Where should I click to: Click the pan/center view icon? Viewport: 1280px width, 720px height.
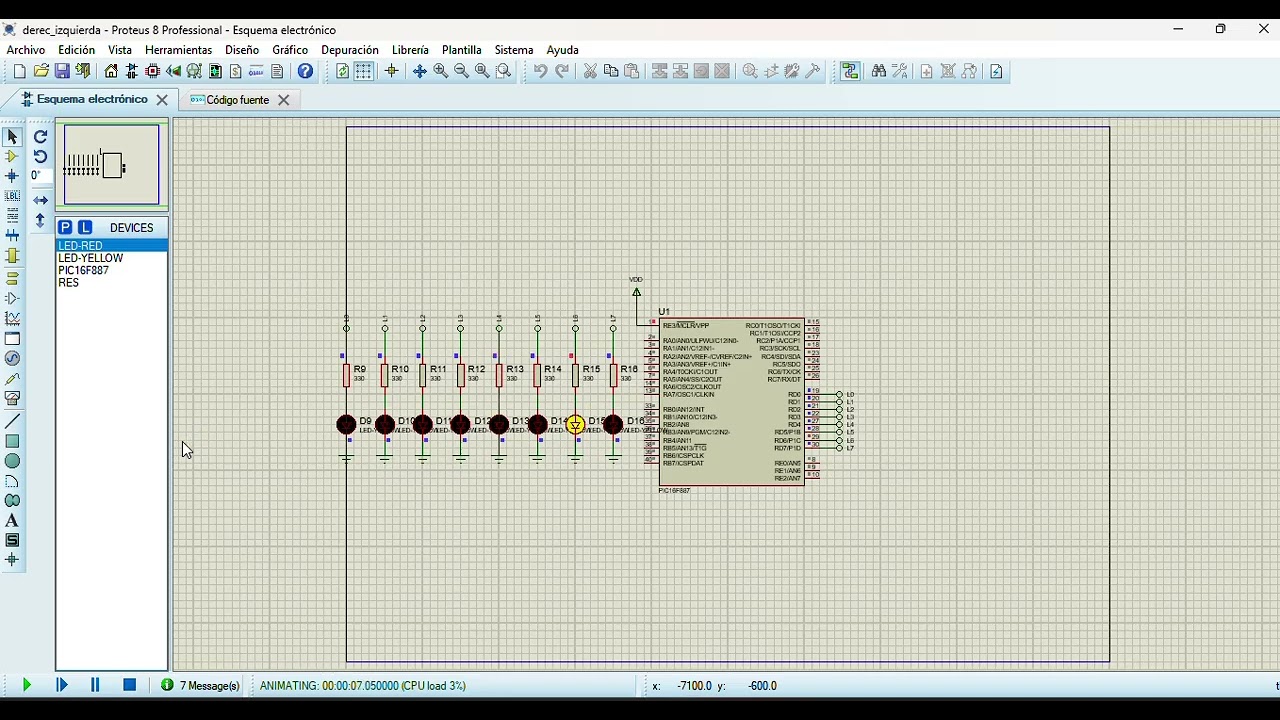(x=420, y=71)
